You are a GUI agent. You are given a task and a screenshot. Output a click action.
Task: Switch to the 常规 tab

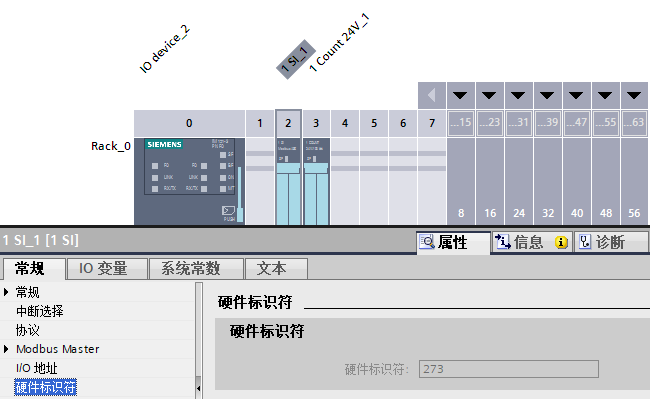point(34,269)
